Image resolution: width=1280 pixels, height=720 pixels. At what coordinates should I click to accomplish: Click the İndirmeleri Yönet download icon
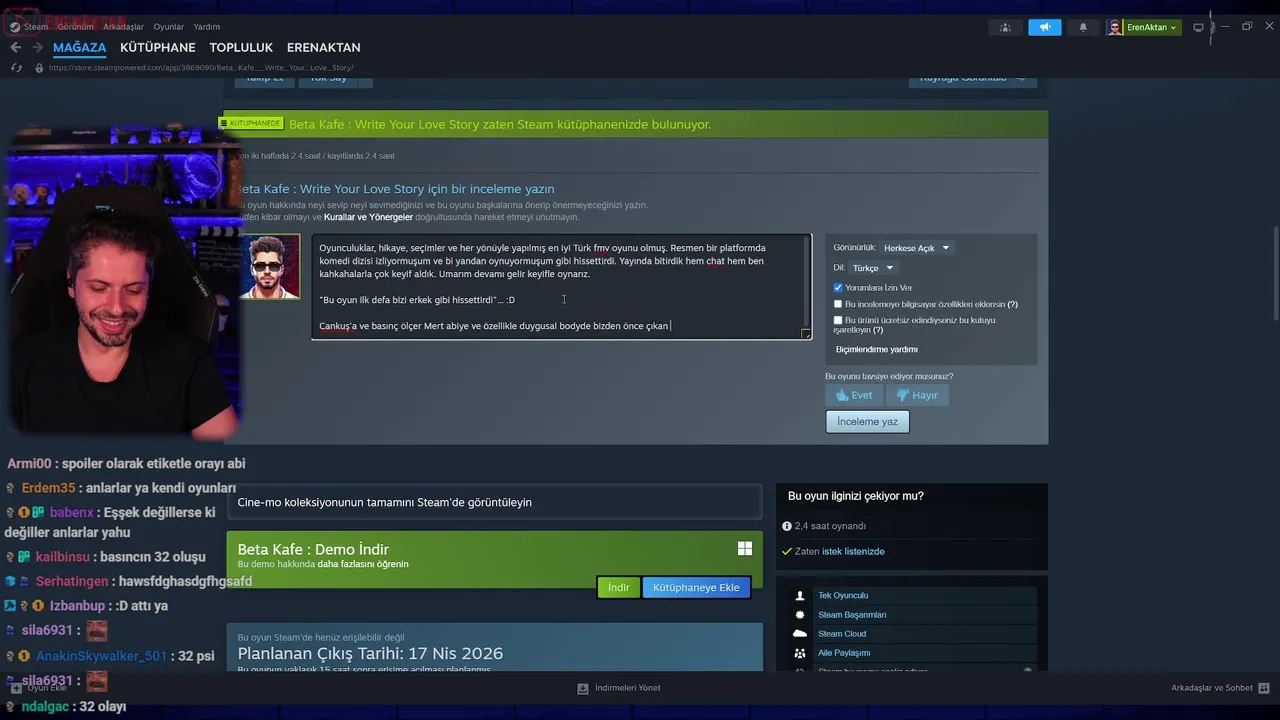(x=583, y=688)
